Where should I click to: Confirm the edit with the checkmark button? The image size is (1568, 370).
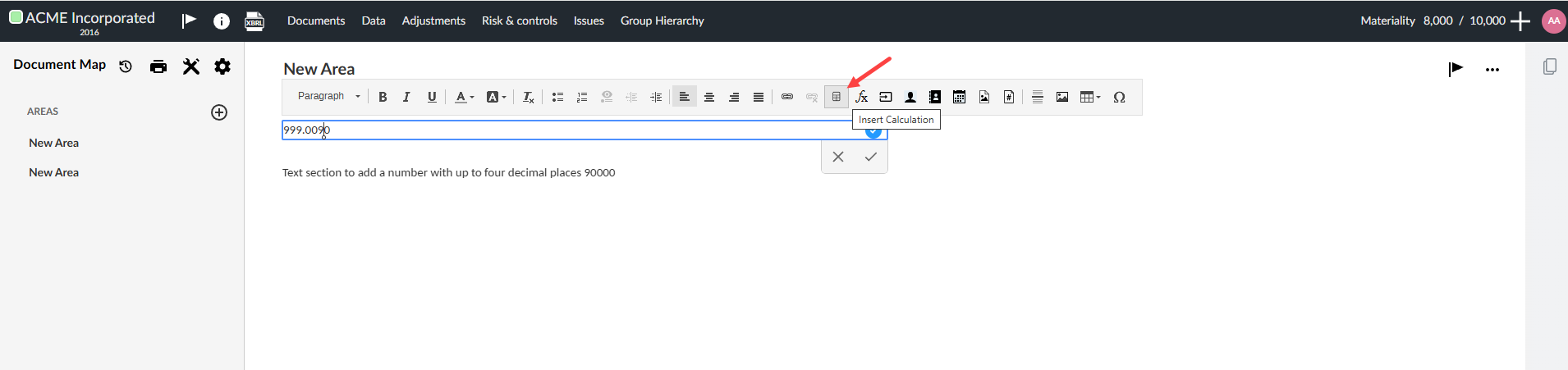[x=870, y=157]
